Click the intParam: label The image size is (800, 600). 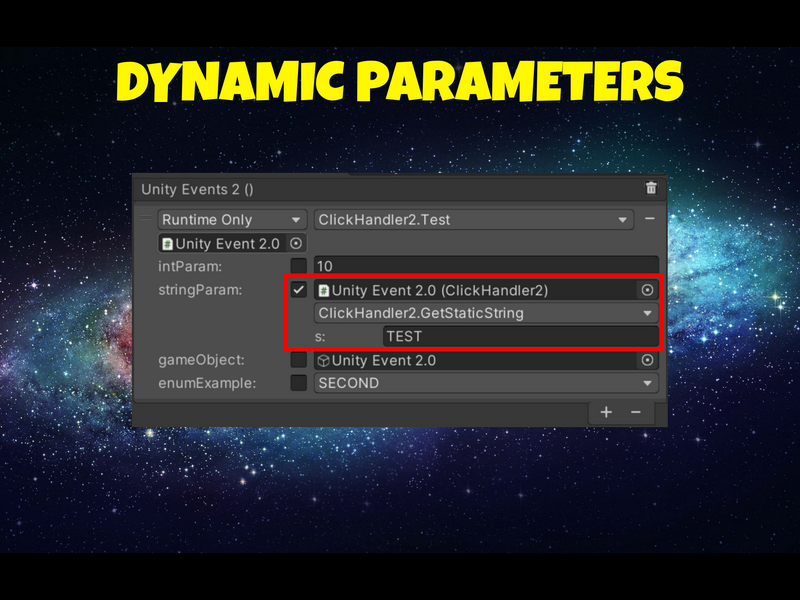coord(190,266)
